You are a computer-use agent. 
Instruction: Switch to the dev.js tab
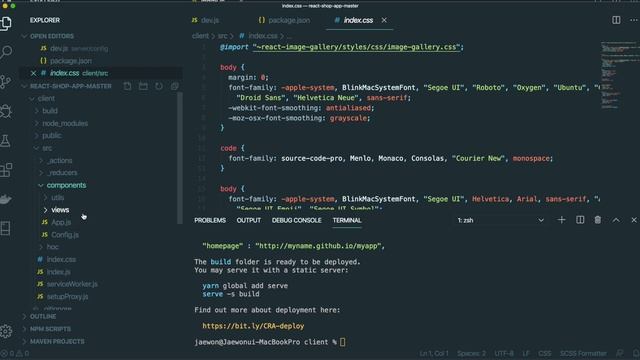click(206, 20)
